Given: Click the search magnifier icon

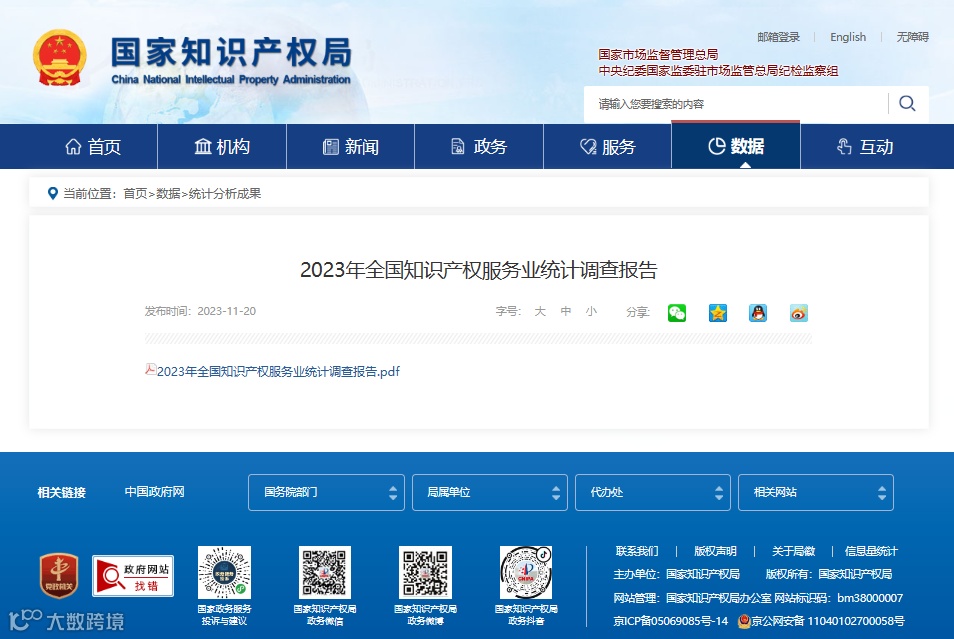Looking at the screenshot, I should coord(907,103).
